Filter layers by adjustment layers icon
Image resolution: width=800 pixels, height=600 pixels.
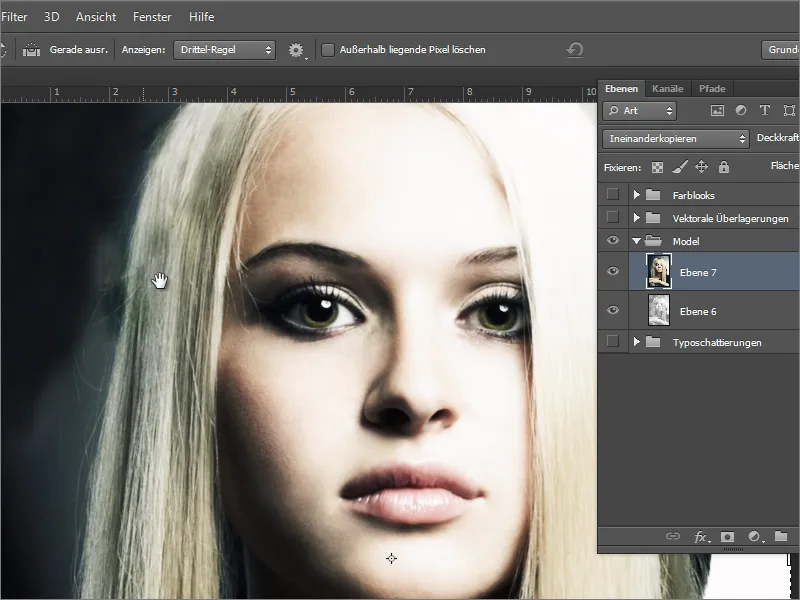pos(741,110)
